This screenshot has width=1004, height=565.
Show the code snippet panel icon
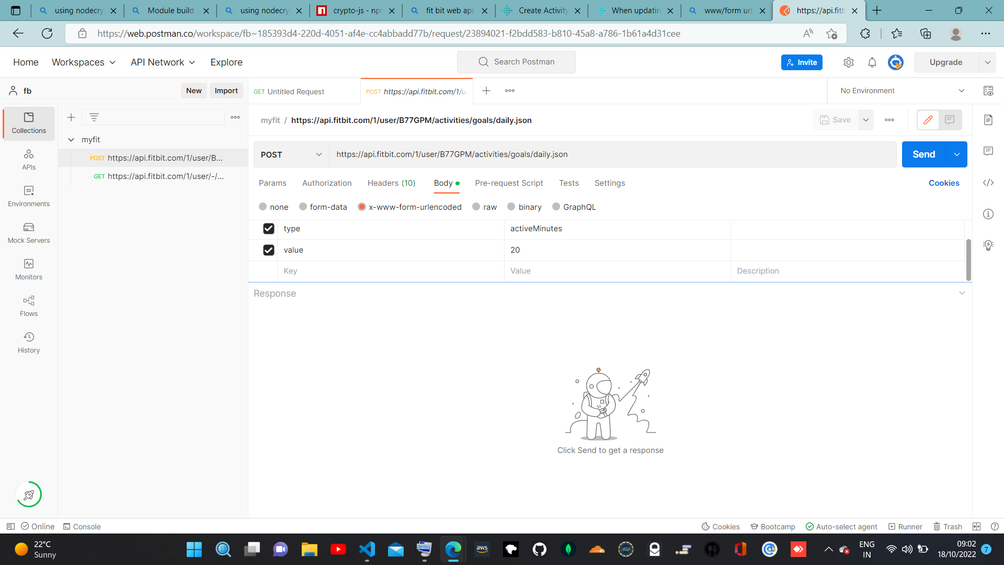pyautogui.click(x=988, y=183)
